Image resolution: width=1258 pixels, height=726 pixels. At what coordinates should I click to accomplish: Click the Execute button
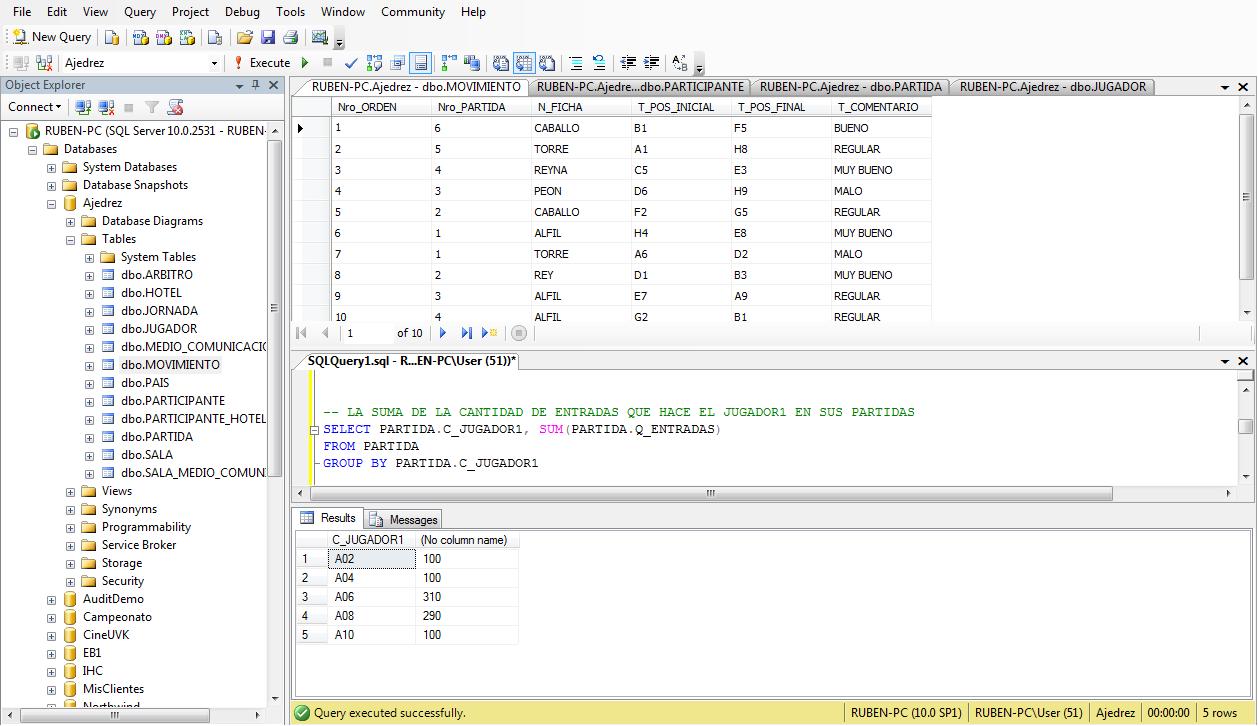pos(262,63)
